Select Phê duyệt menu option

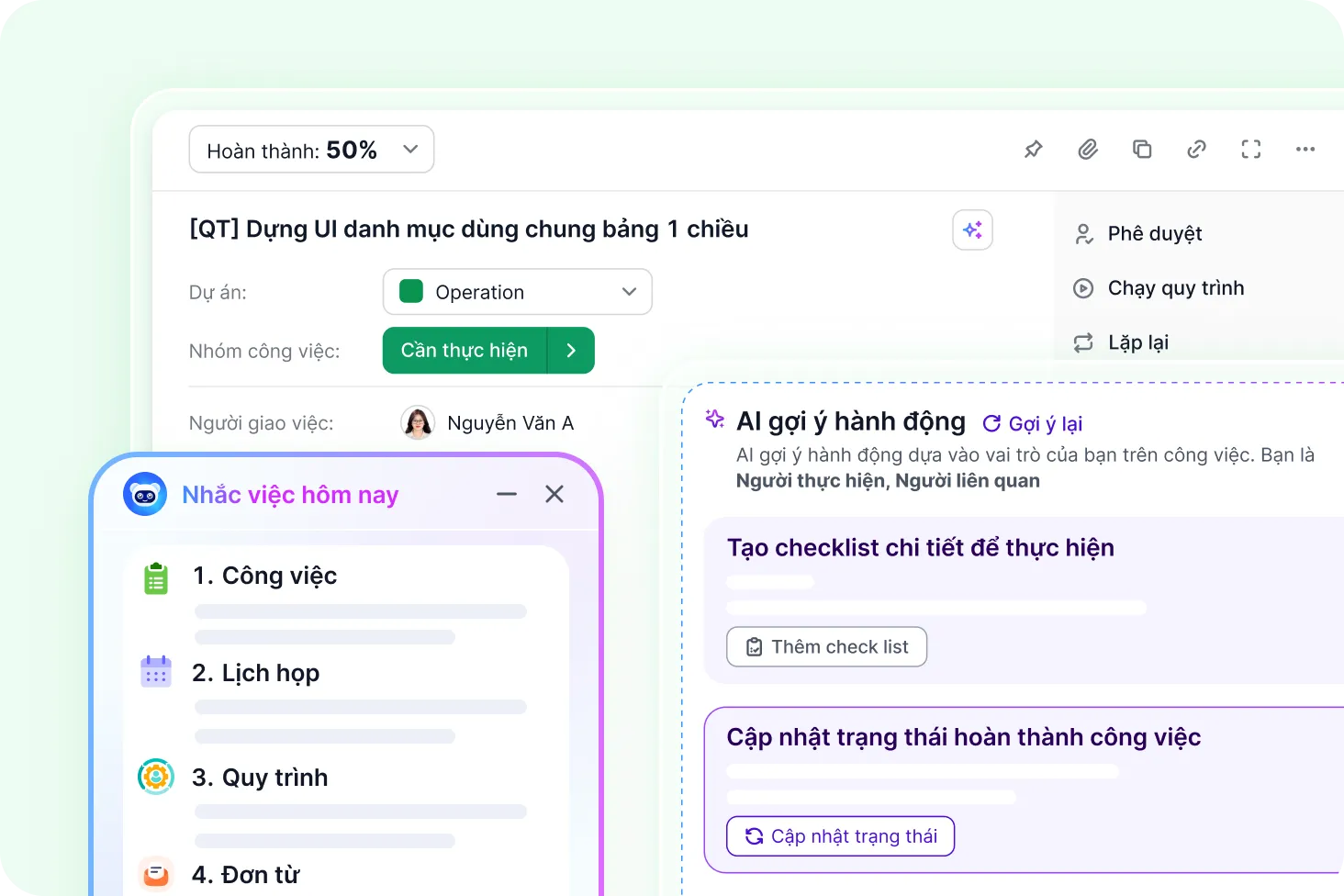coord(1155,234)
